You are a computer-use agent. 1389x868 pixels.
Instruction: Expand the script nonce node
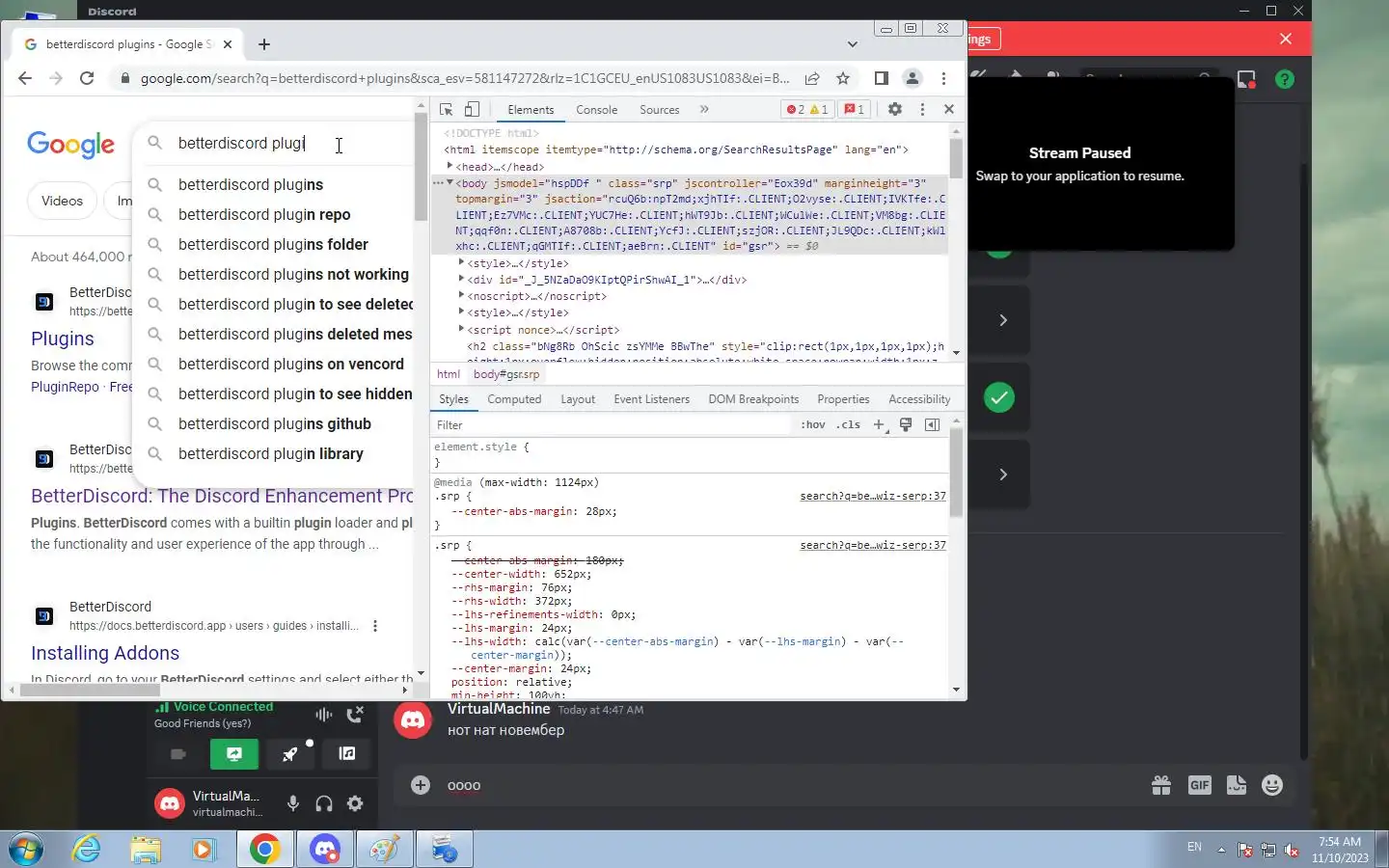click(x=461, y=329)
